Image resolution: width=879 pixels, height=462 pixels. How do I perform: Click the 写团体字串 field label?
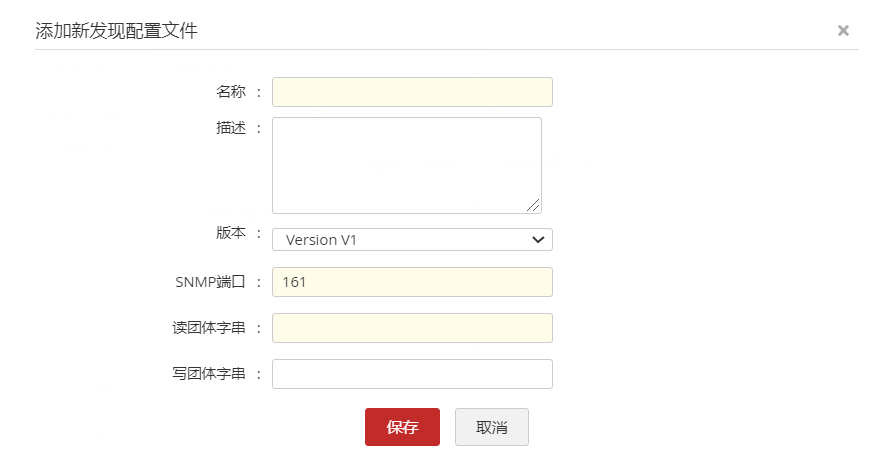pos(208,374)
